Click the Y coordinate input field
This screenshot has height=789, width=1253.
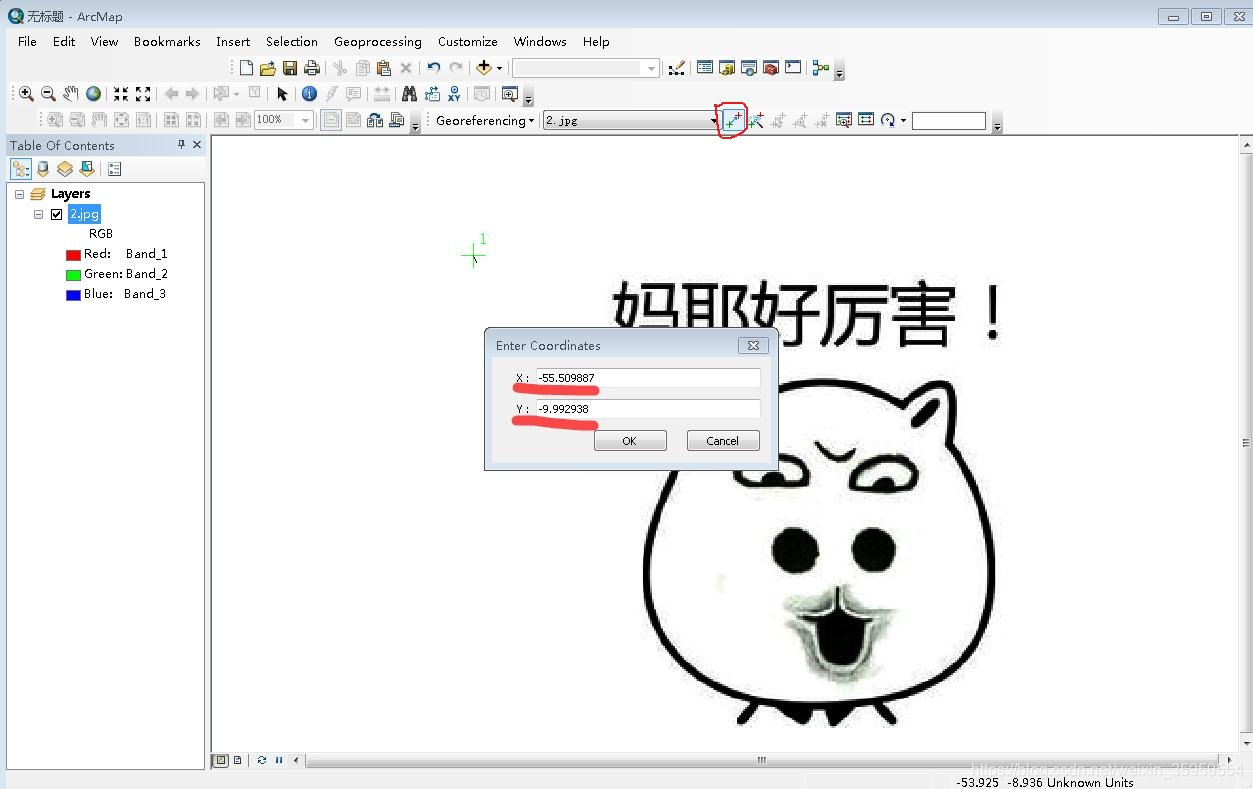(648, 409)
